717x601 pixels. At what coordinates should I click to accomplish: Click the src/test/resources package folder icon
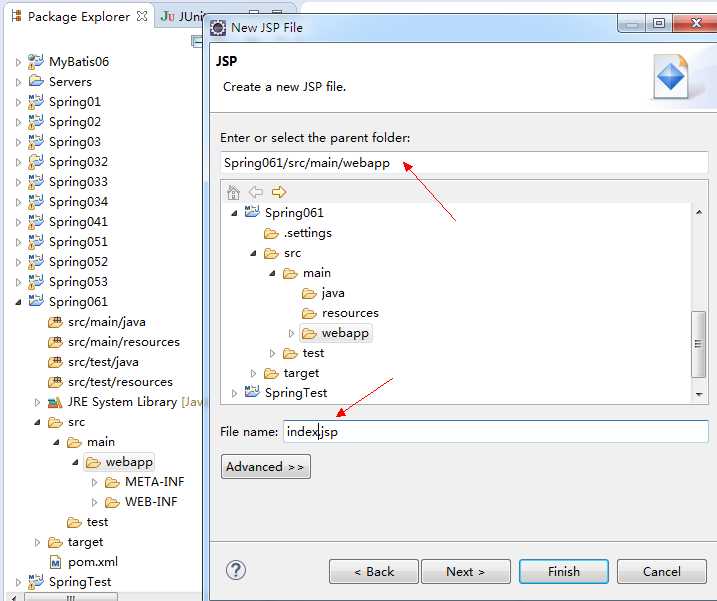(x=55, y=382)
